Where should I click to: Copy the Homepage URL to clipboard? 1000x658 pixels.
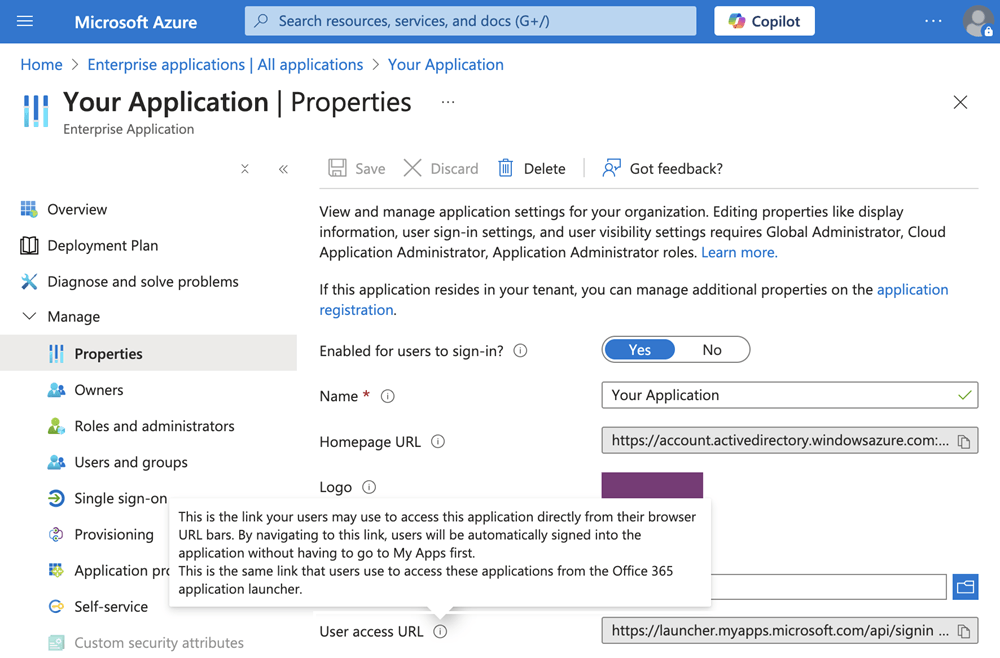tap(964, 441)
